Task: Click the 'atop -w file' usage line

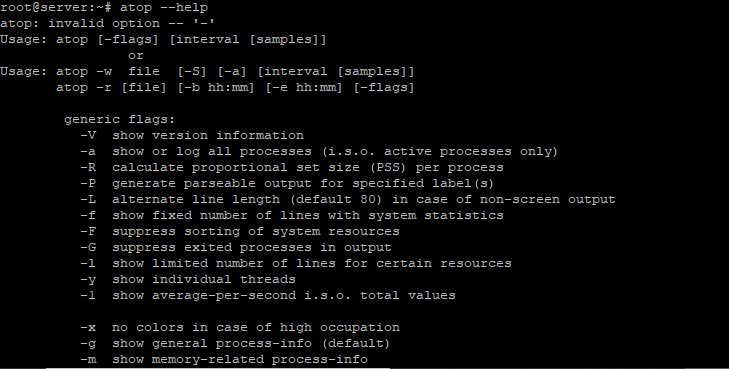Action: click(207, 72)
